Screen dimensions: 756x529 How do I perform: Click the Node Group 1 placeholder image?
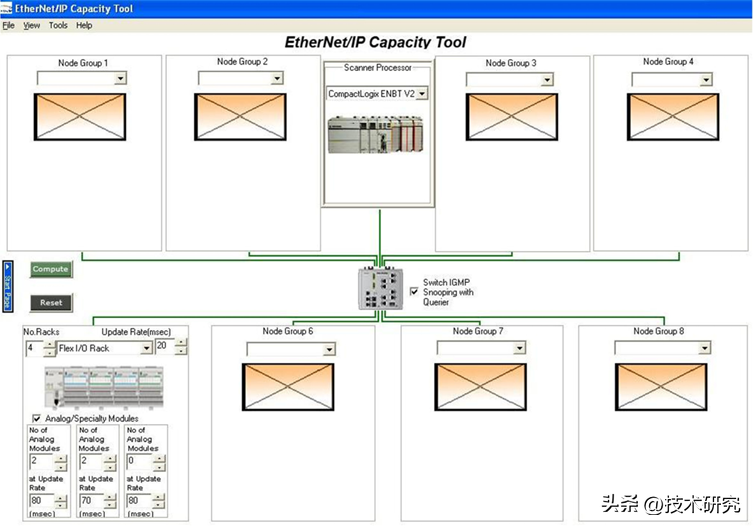[80, 116]
